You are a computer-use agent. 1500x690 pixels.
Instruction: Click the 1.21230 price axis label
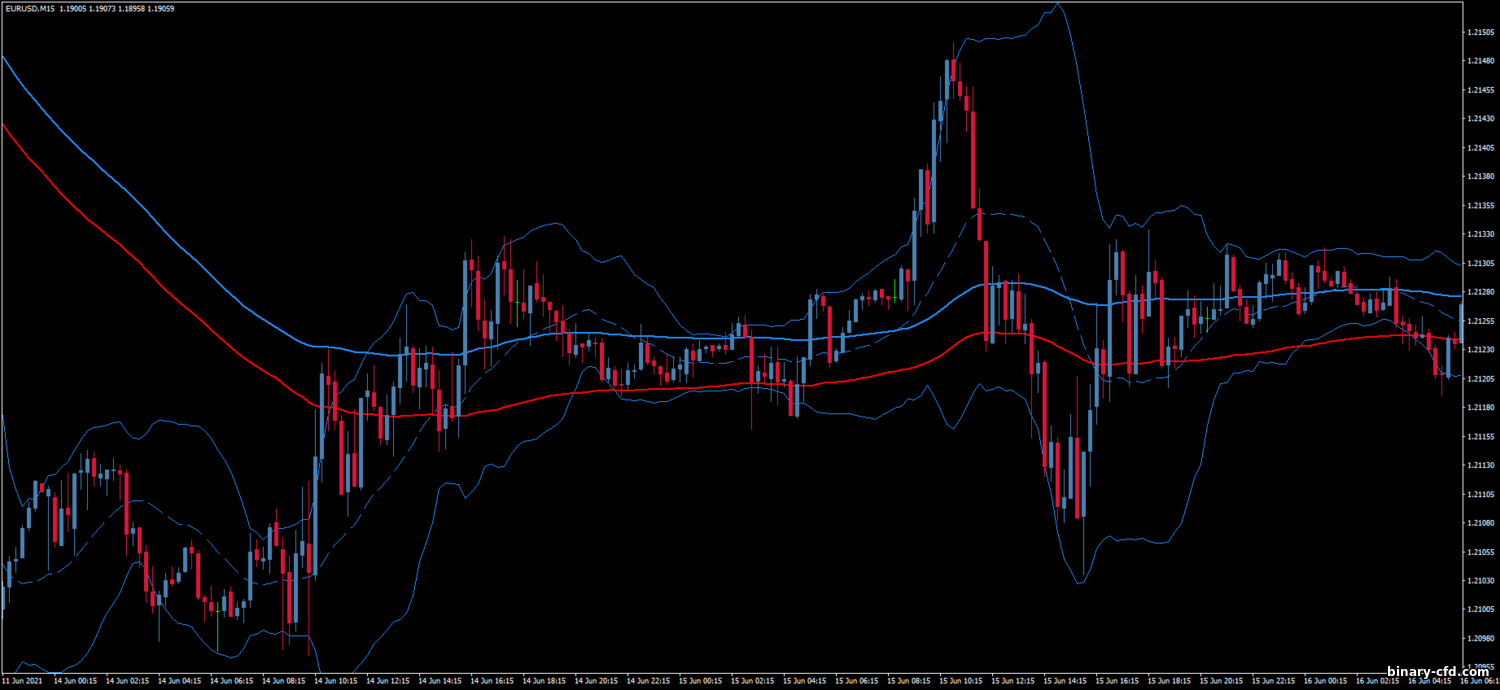point(1480,350)
